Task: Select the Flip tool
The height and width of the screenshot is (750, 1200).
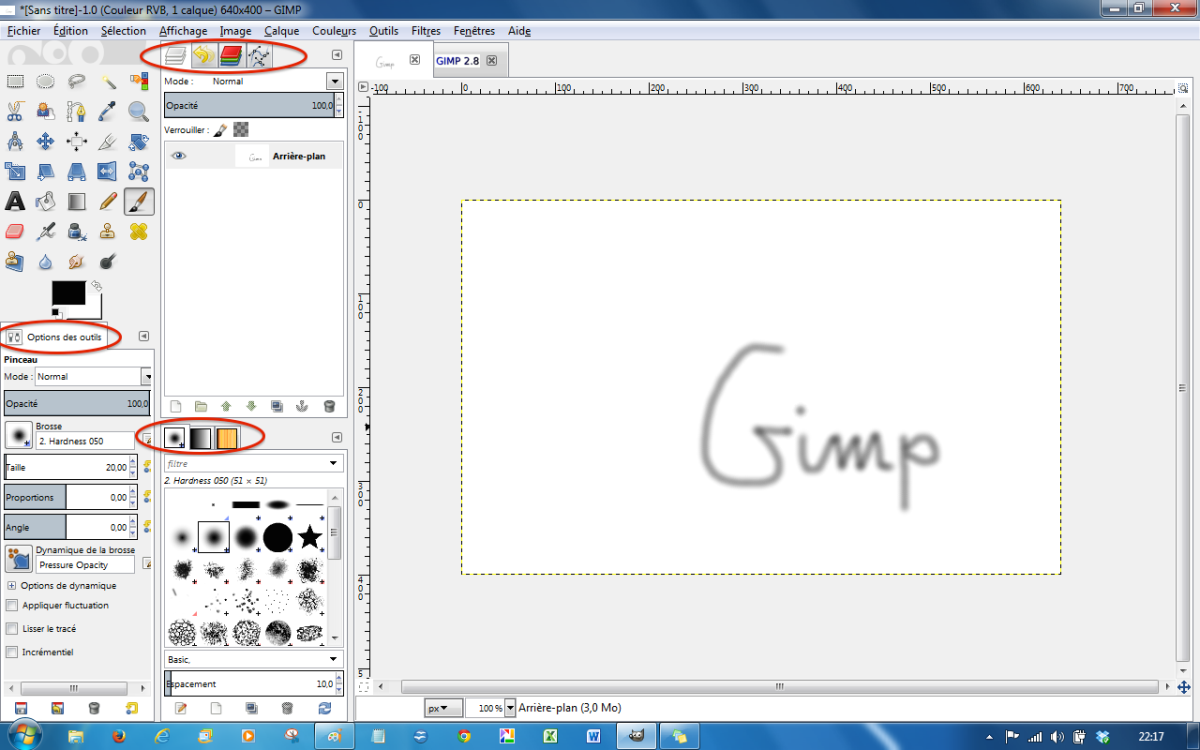Action: (x=108, y=171)
